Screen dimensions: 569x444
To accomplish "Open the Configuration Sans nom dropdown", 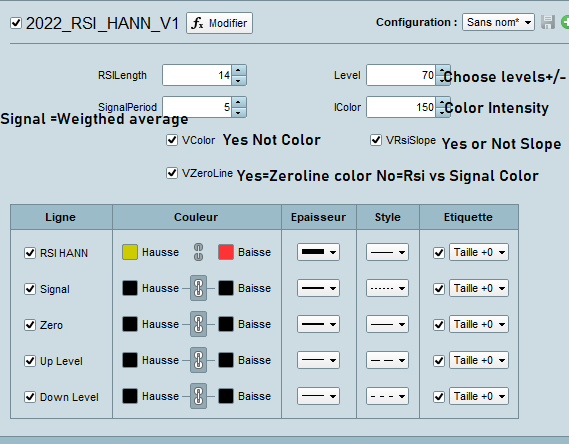I will tap(498, 22).
